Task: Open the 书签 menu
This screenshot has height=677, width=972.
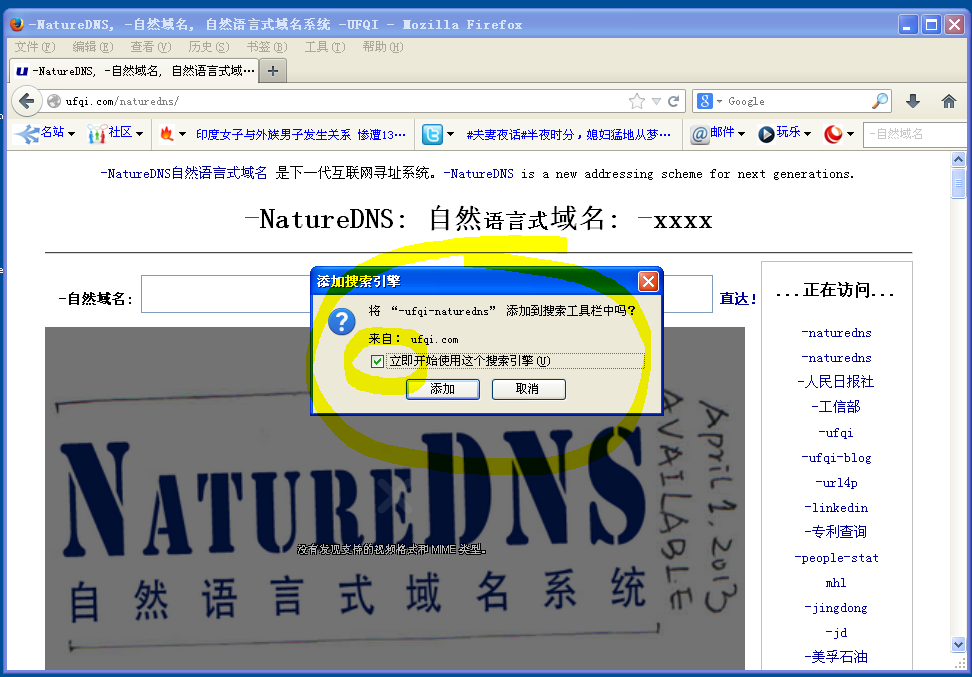Action: (259, 47)
